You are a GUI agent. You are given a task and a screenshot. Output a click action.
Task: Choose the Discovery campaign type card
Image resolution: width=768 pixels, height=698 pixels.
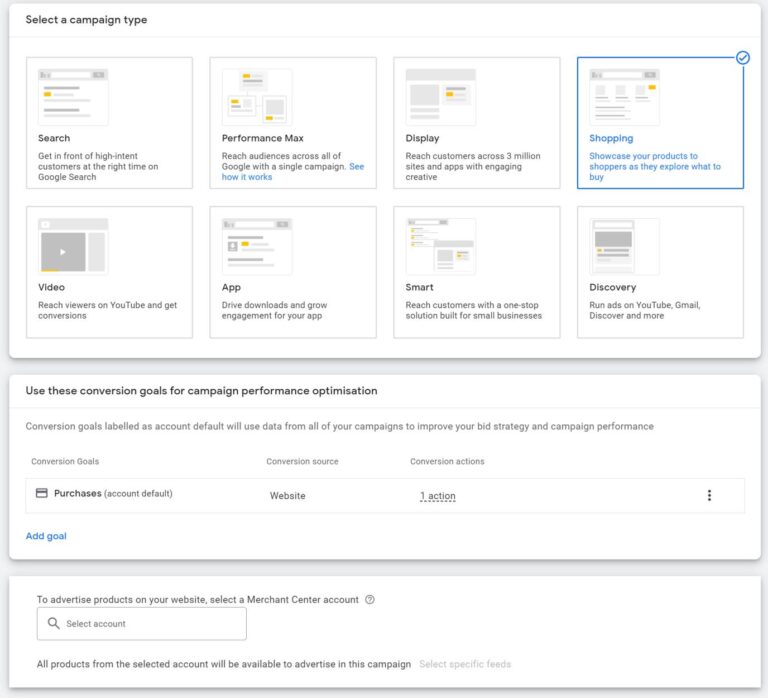point(660,272)
